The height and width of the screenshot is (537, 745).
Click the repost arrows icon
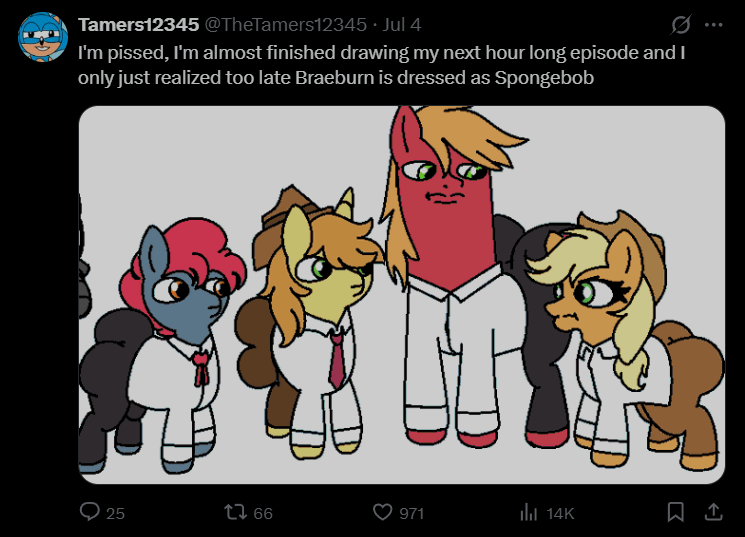[236, 512]
